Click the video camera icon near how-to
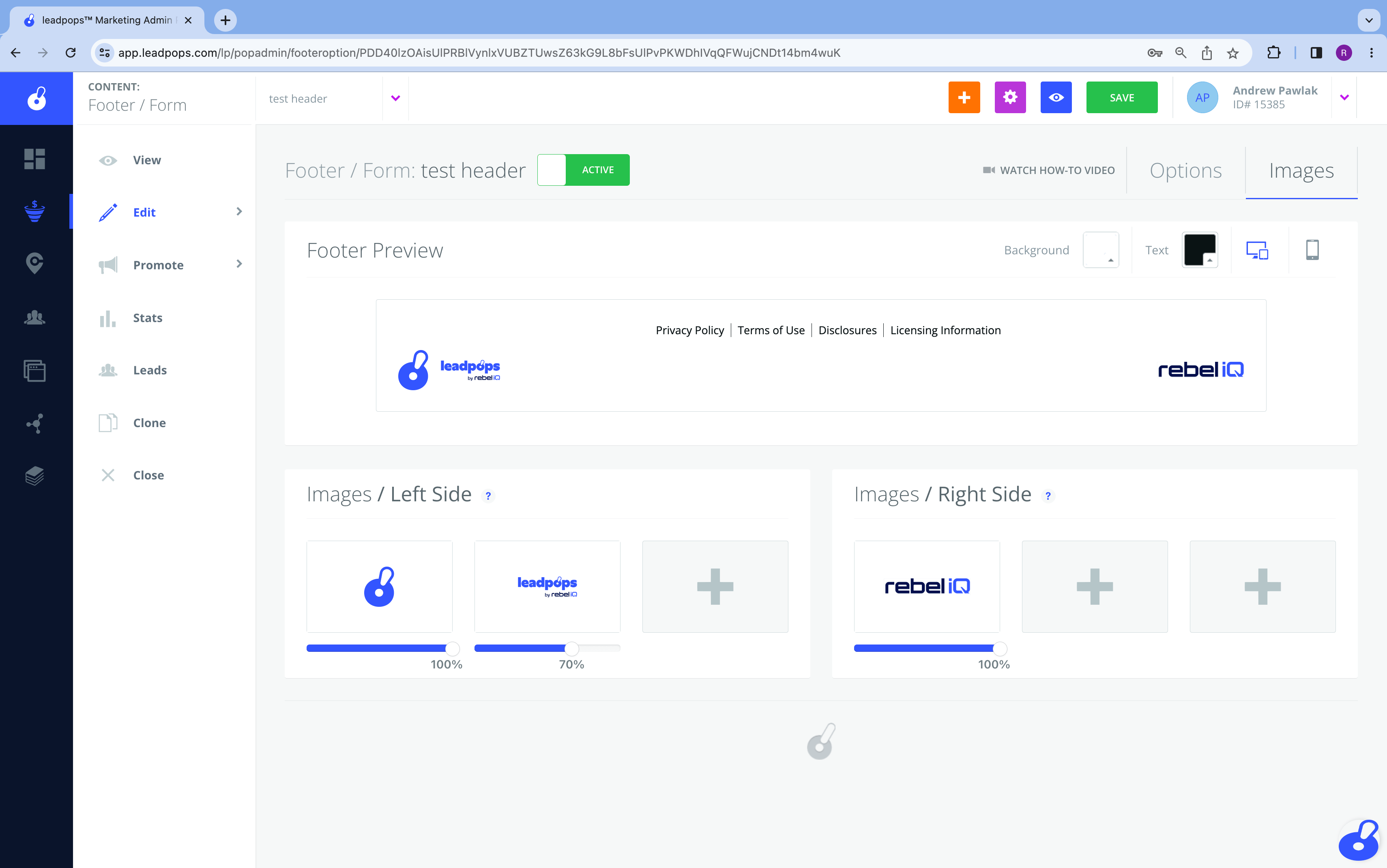This screenshot has width=1387, height=868. click(x=989, y=170)
